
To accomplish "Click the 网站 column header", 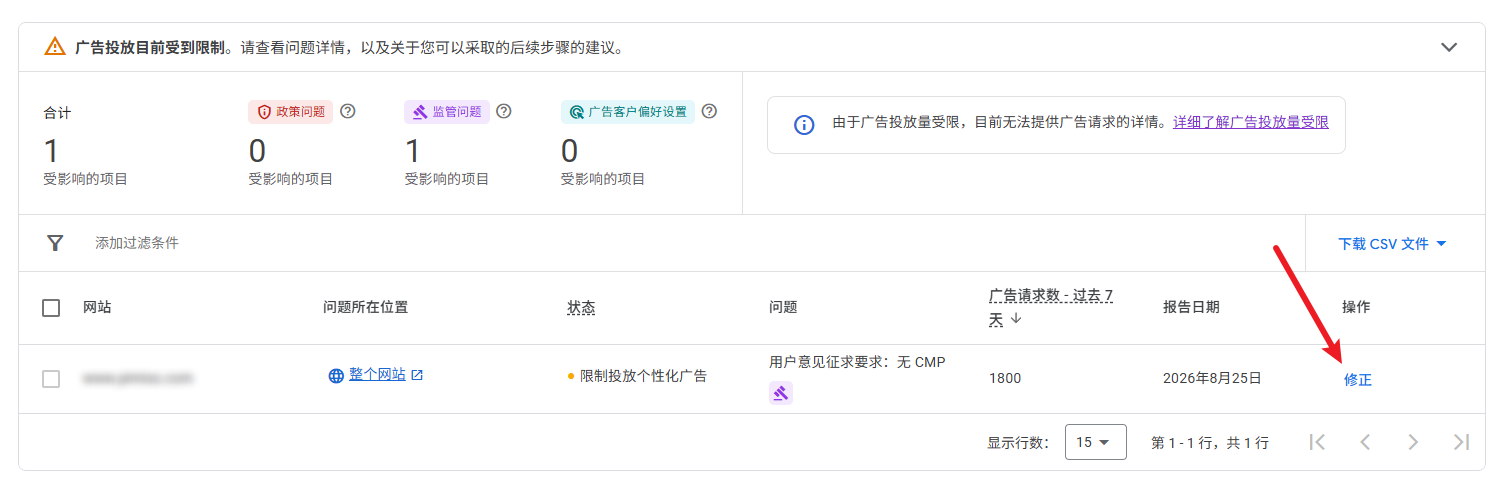I will [97, 307].
